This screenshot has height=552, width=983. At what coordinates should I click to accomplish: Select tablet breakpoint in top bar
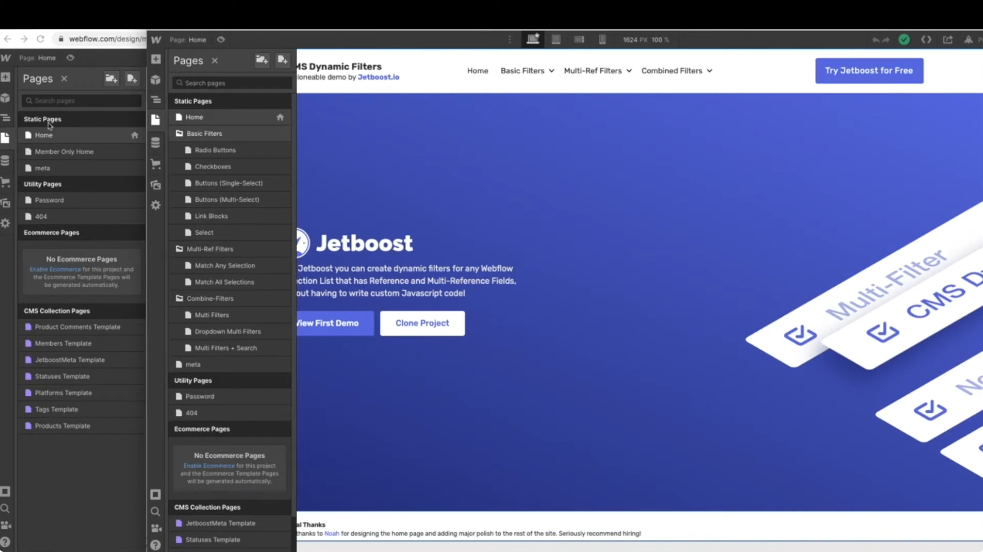pos(555,39)
